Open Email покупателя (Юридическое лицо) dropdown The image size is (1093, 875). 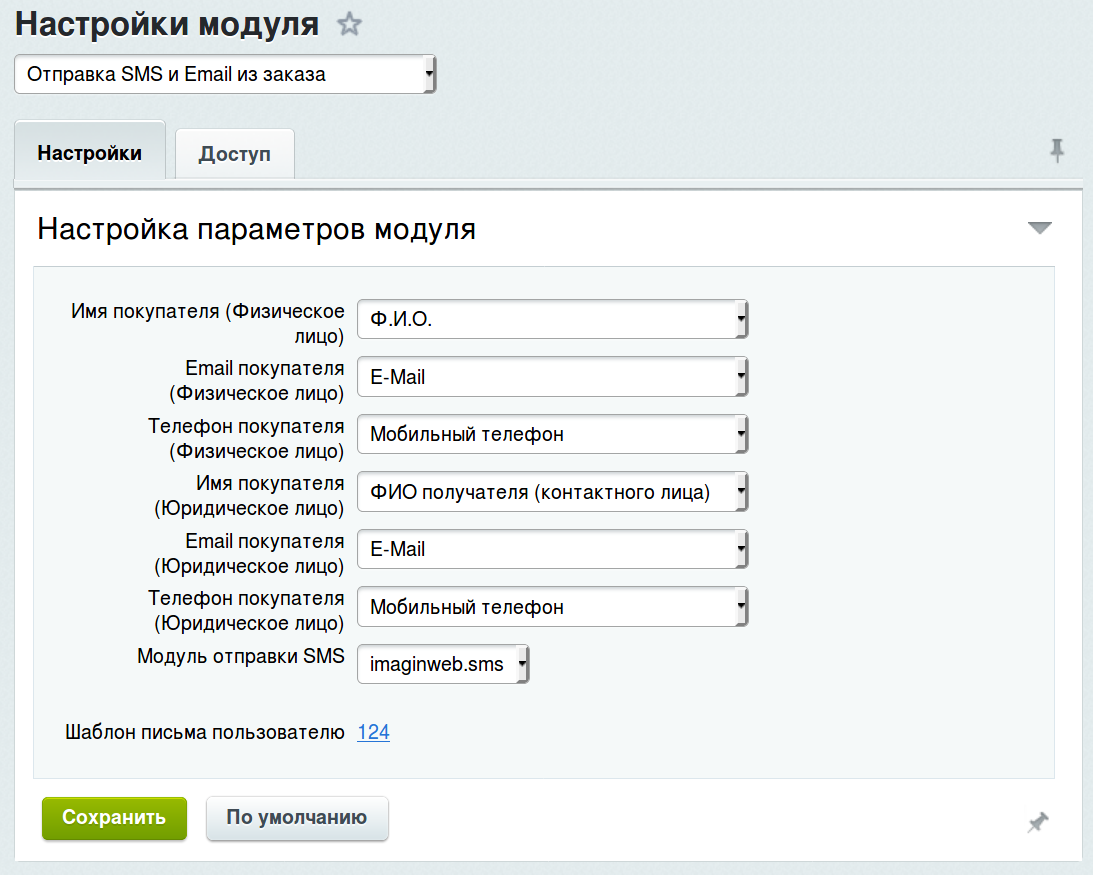point(553,549)
